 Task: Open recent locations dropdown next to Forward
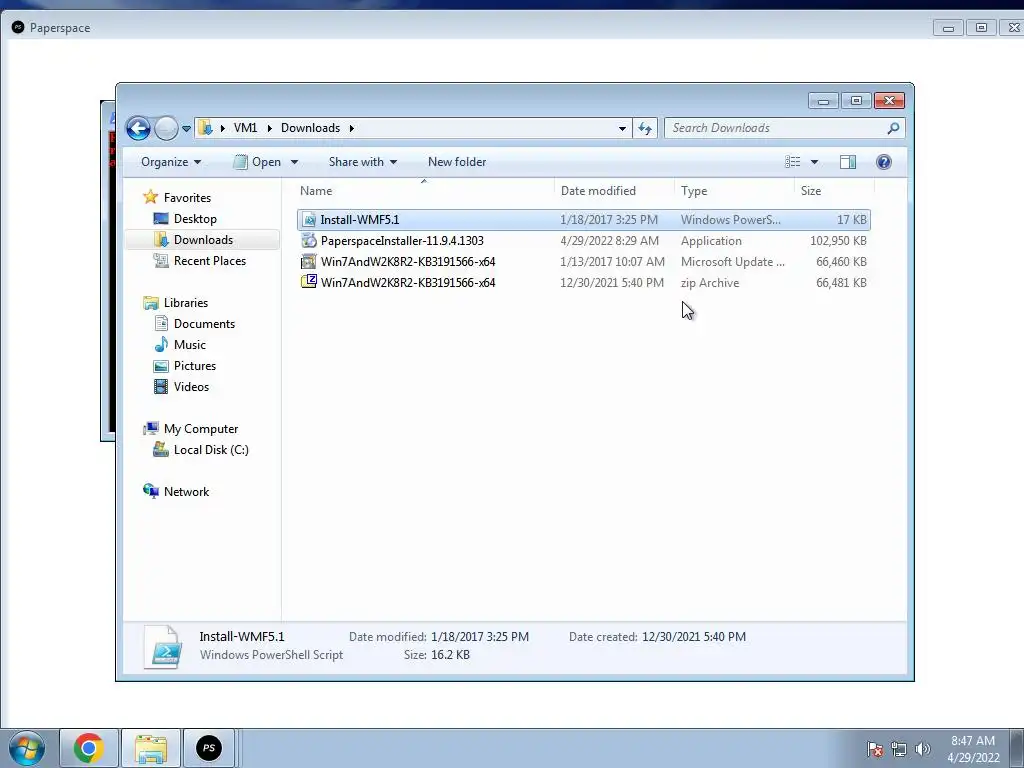coord(187,129)
